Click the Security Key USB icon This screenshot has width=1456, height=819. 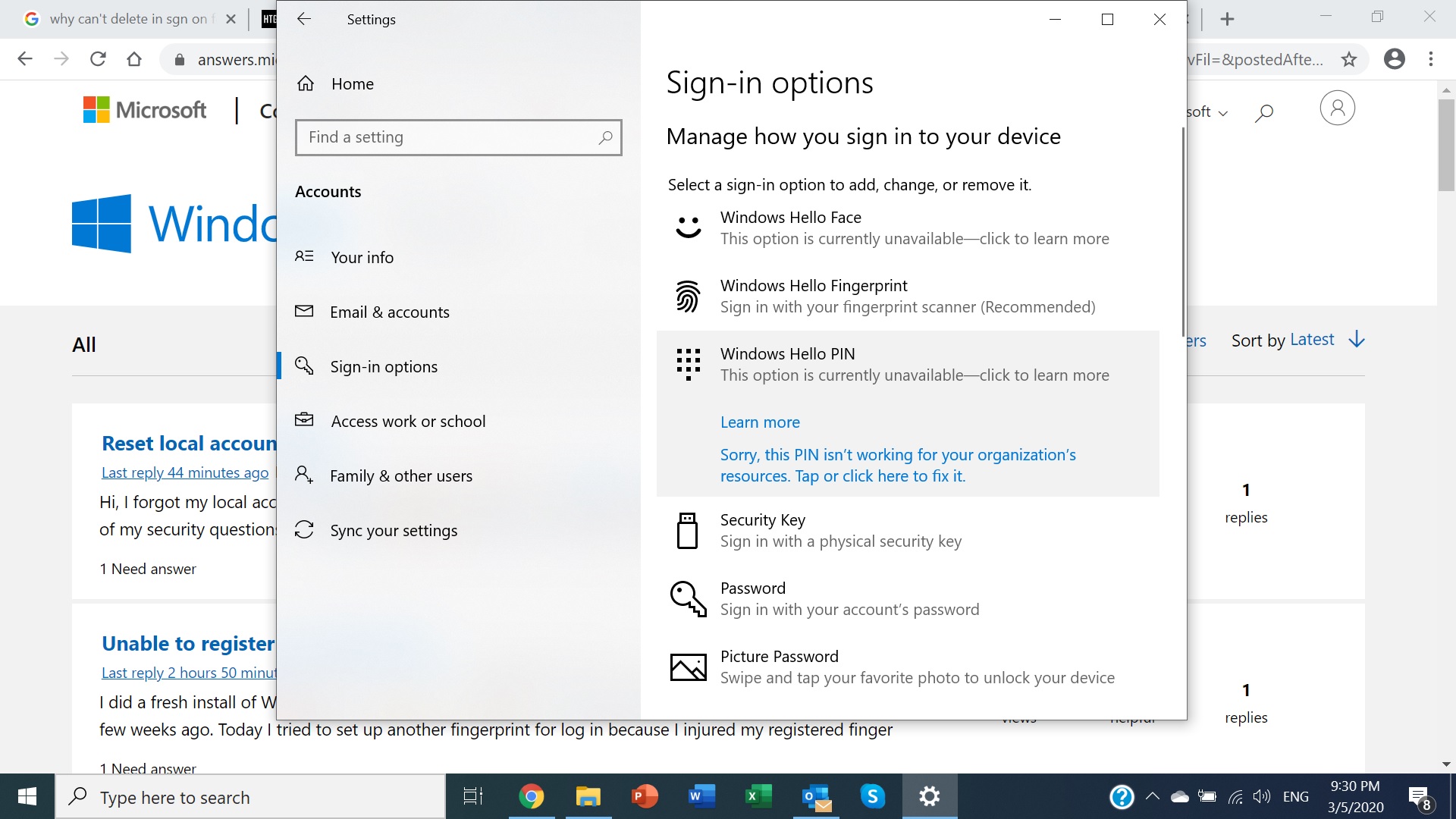pyautogui.click(x=687, y=530)
